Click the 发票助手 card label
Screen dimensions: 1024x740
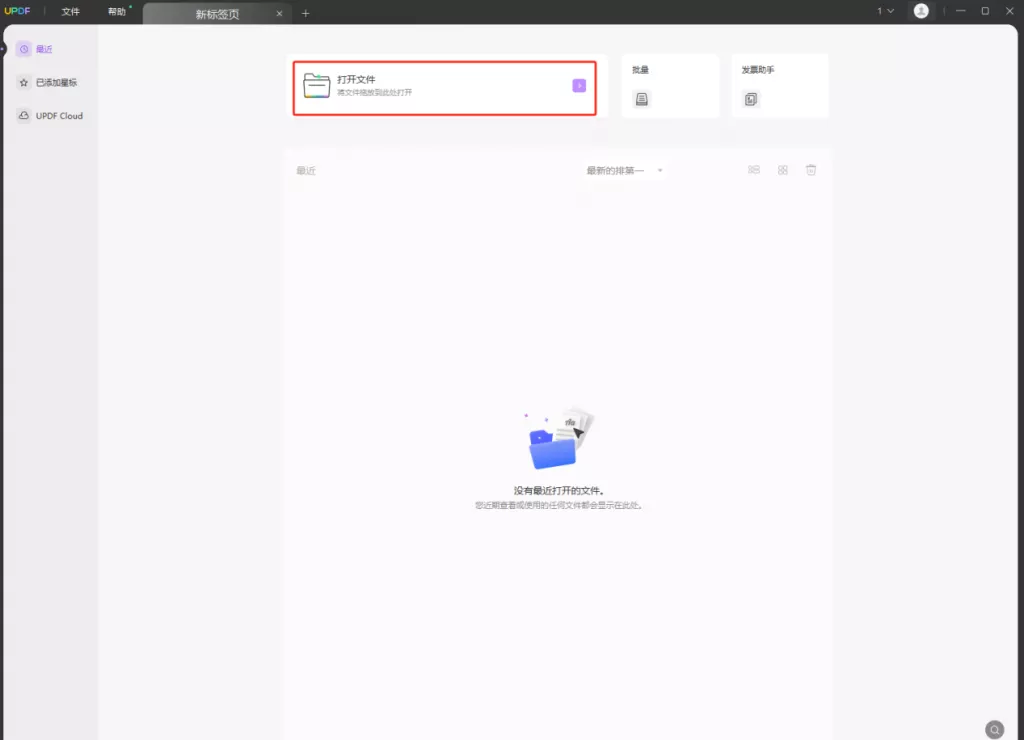tap(758, 70)
